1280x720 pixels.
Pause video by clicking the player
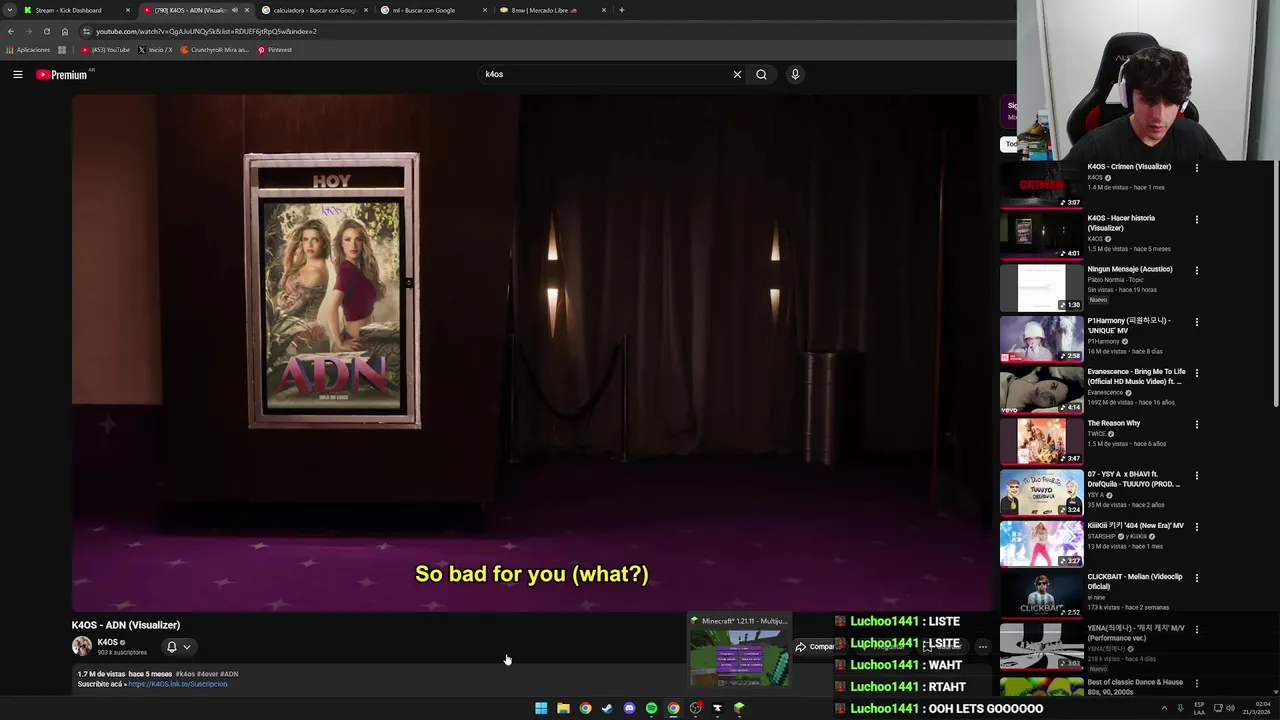(x=532, y=352)
